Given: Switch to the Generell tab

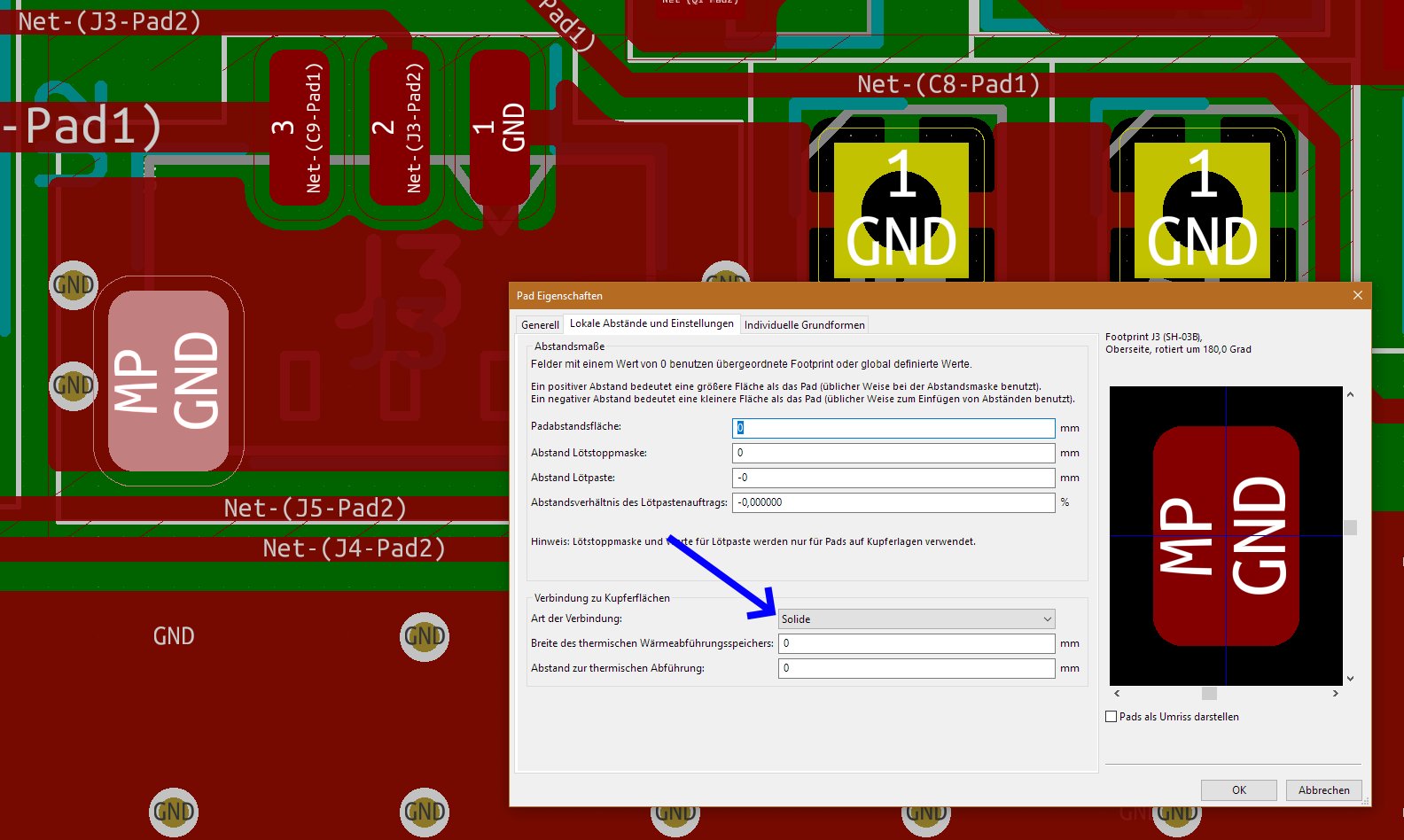Looking at the screenshot, I should [540, 325].
